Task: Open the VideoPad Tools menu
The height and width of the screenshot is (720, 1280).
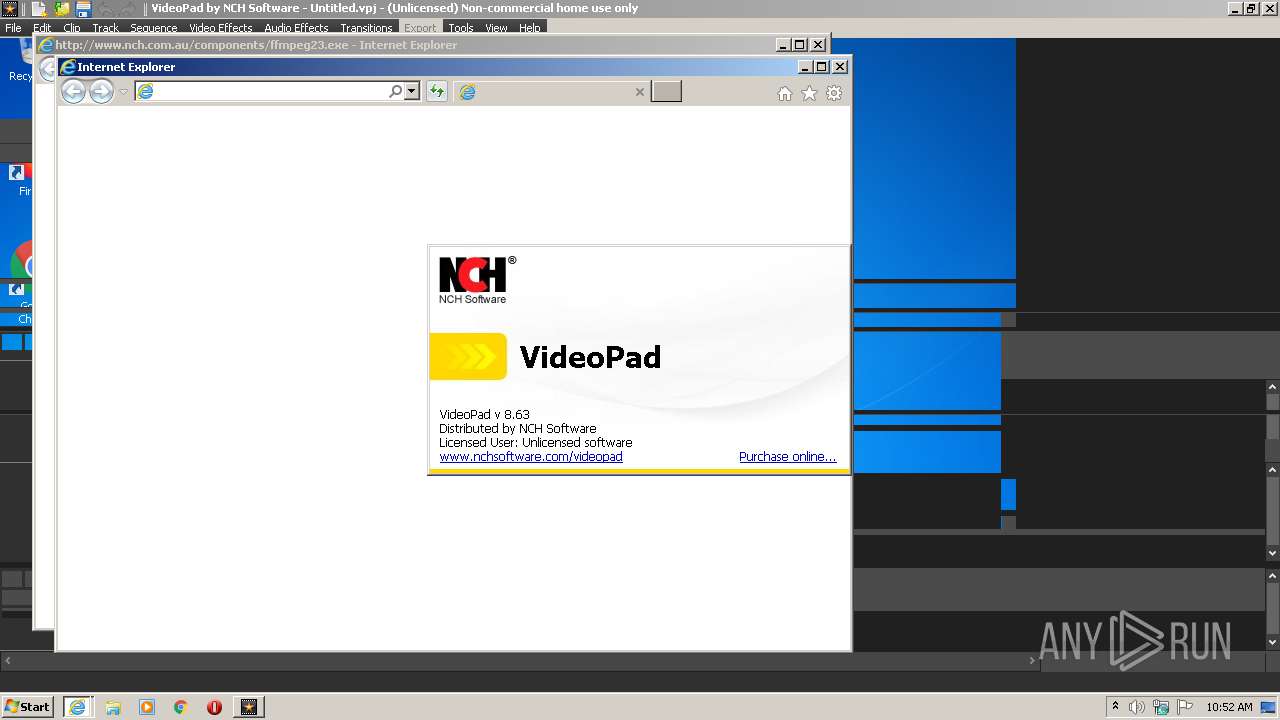Action: tap(461, 28)
